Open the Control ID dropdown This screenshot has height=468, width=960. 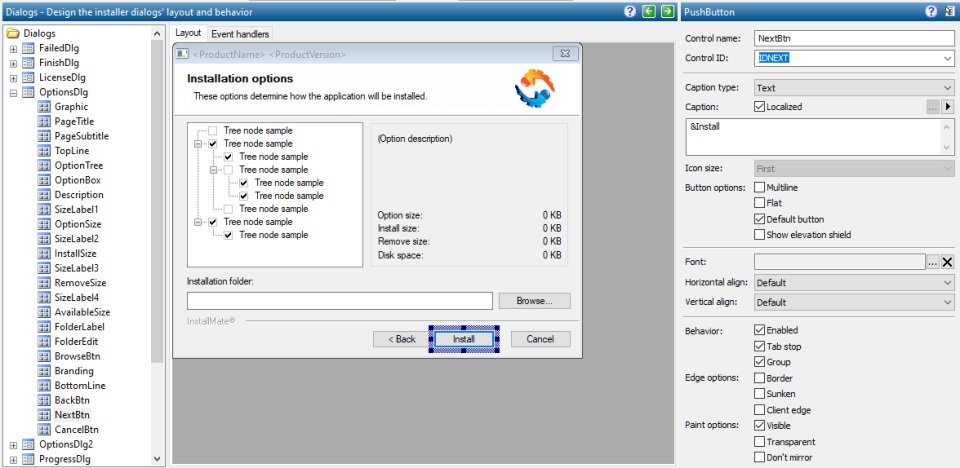pos(947,58)
